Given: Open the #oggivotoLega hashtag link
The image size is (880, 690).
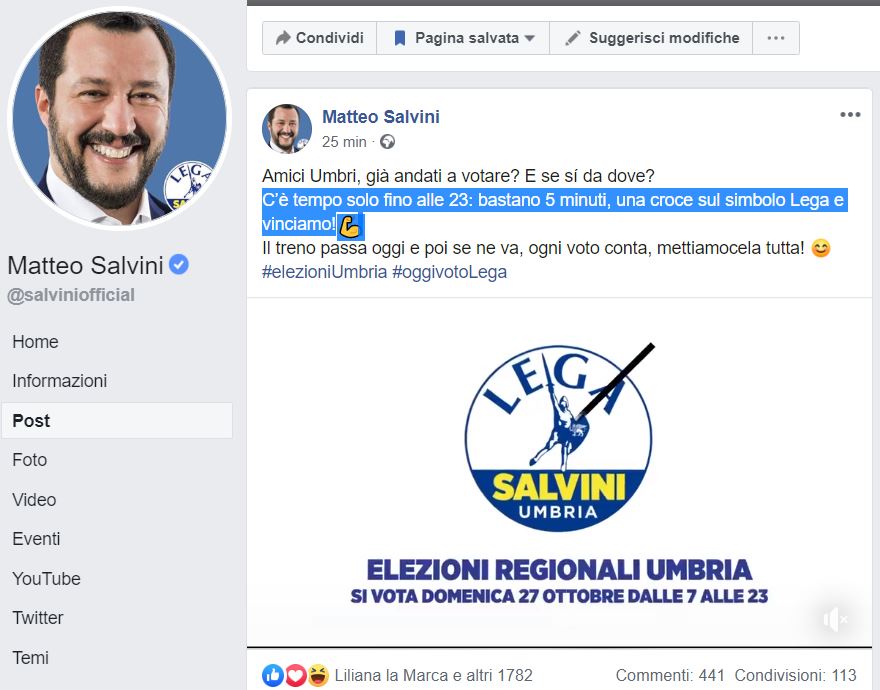Looking at the screenshot, I should 449,272.
